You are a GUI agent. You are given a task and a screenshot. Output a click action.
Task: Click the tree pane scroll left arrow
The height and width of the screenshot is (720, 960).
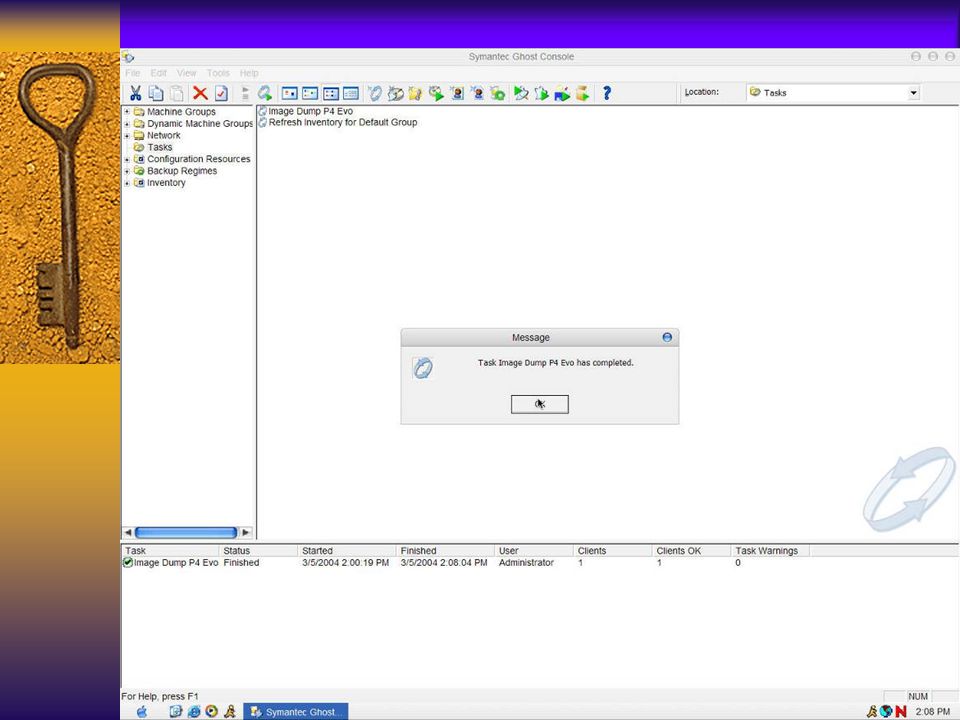127,533
